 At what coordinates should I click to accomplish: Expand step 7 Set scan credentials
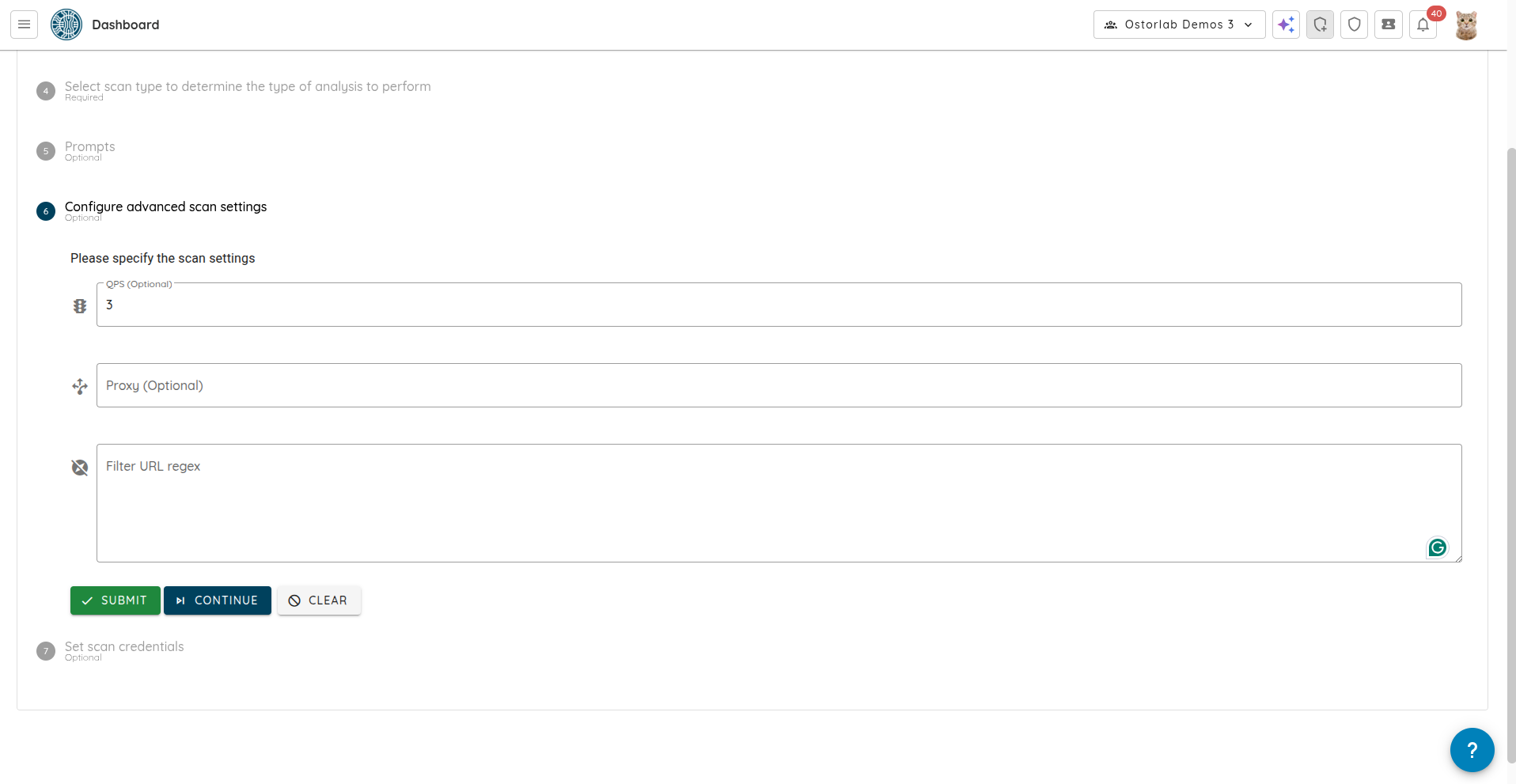click(x=124, y=647)
